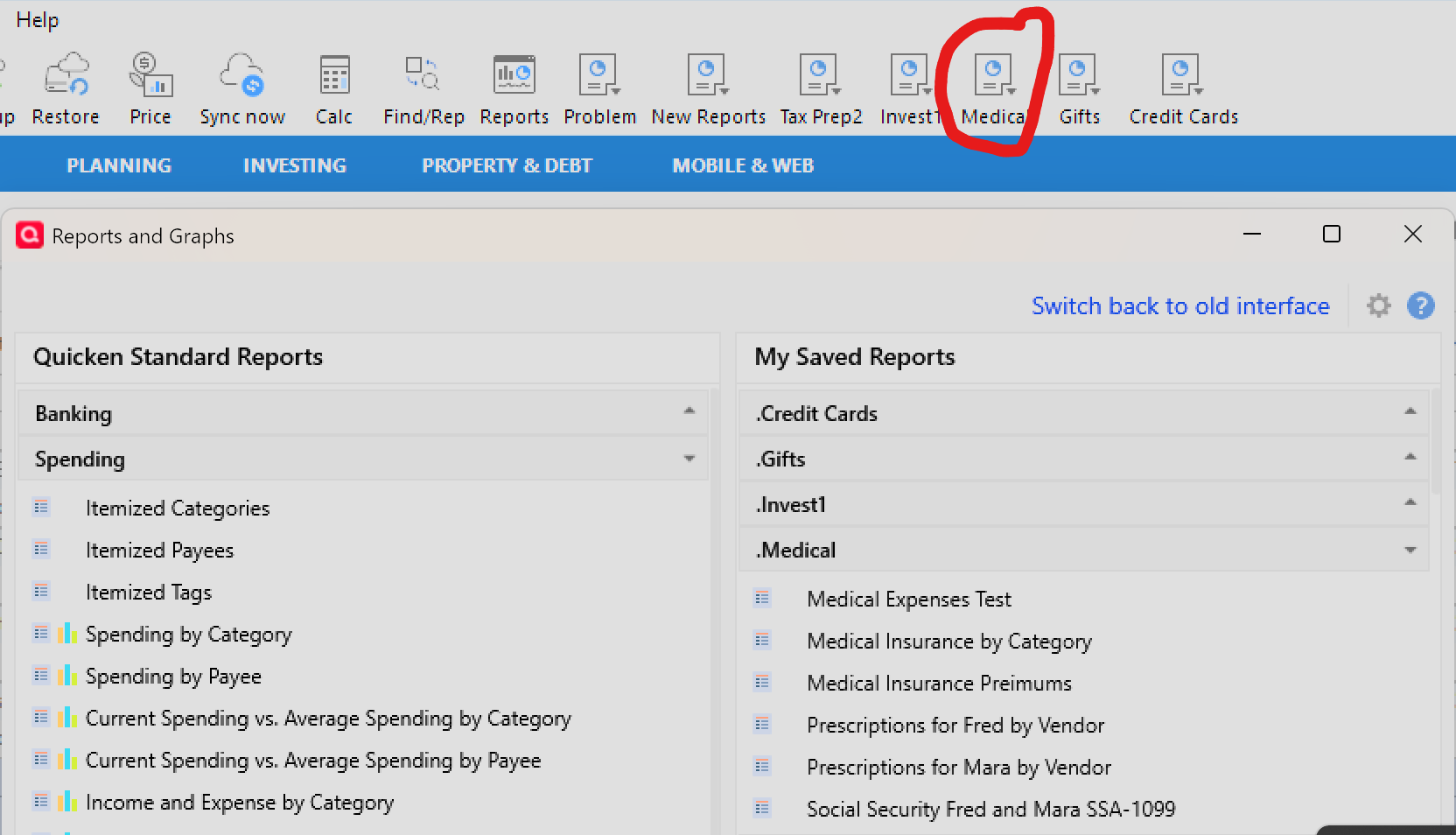This screenshot has width=1456, height=835.
Task: Open Current Spending vs. Average Spending by Payee
Action: click(313, 761)
